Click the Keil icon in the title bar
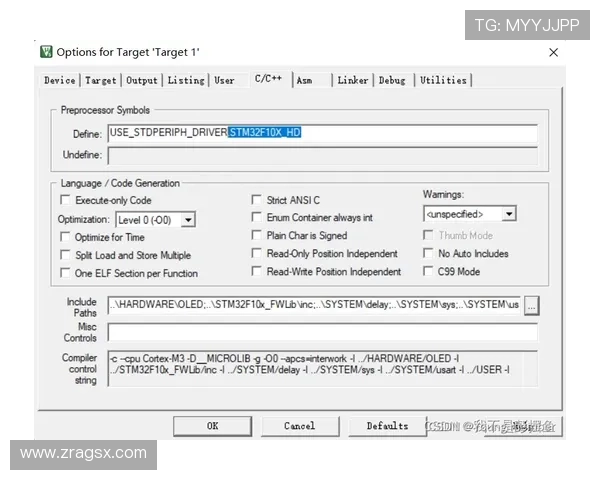600x480 pixels. [46, 52]
